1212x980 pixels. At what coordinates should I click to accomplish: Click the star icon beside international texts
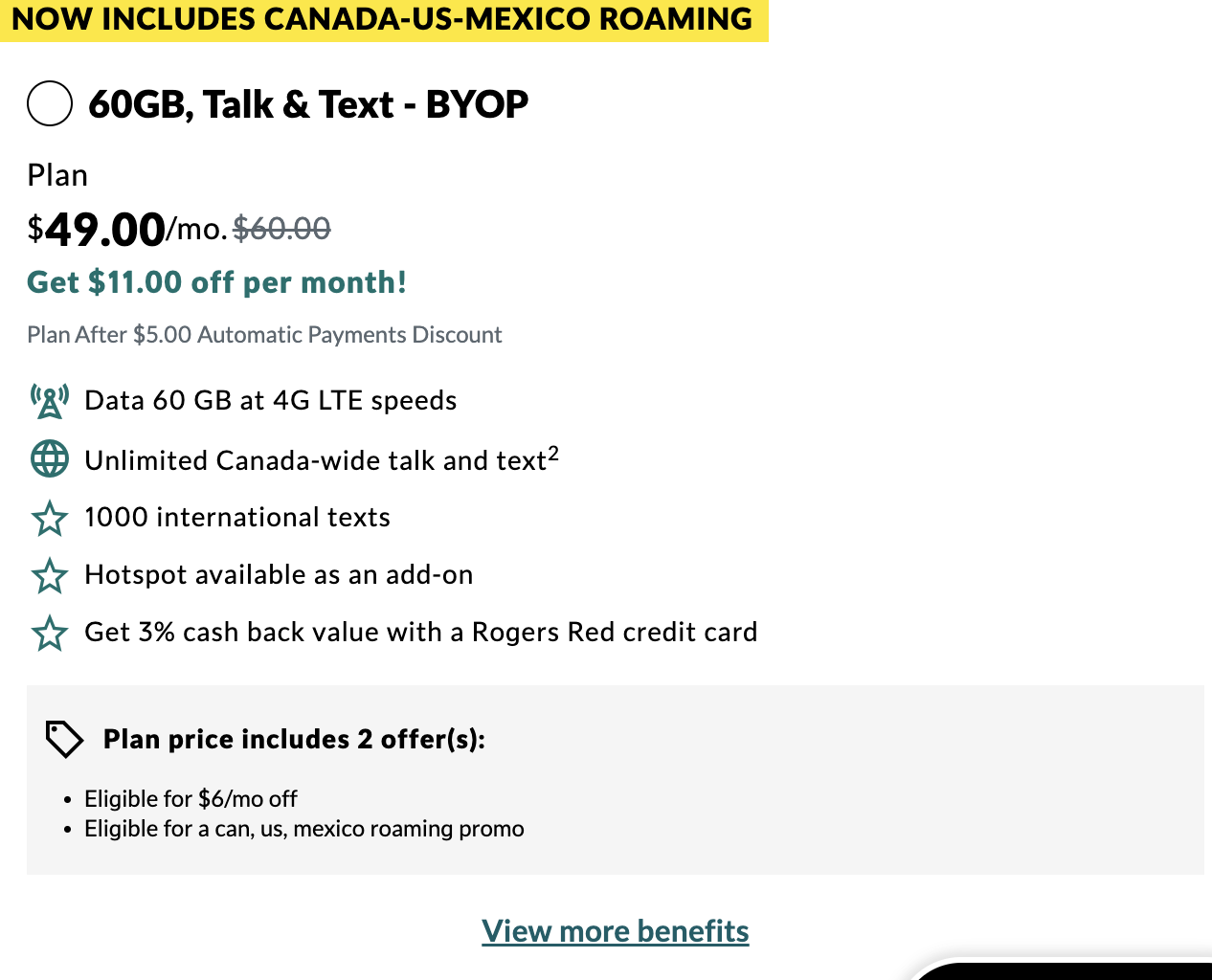[x=50, y=519]
